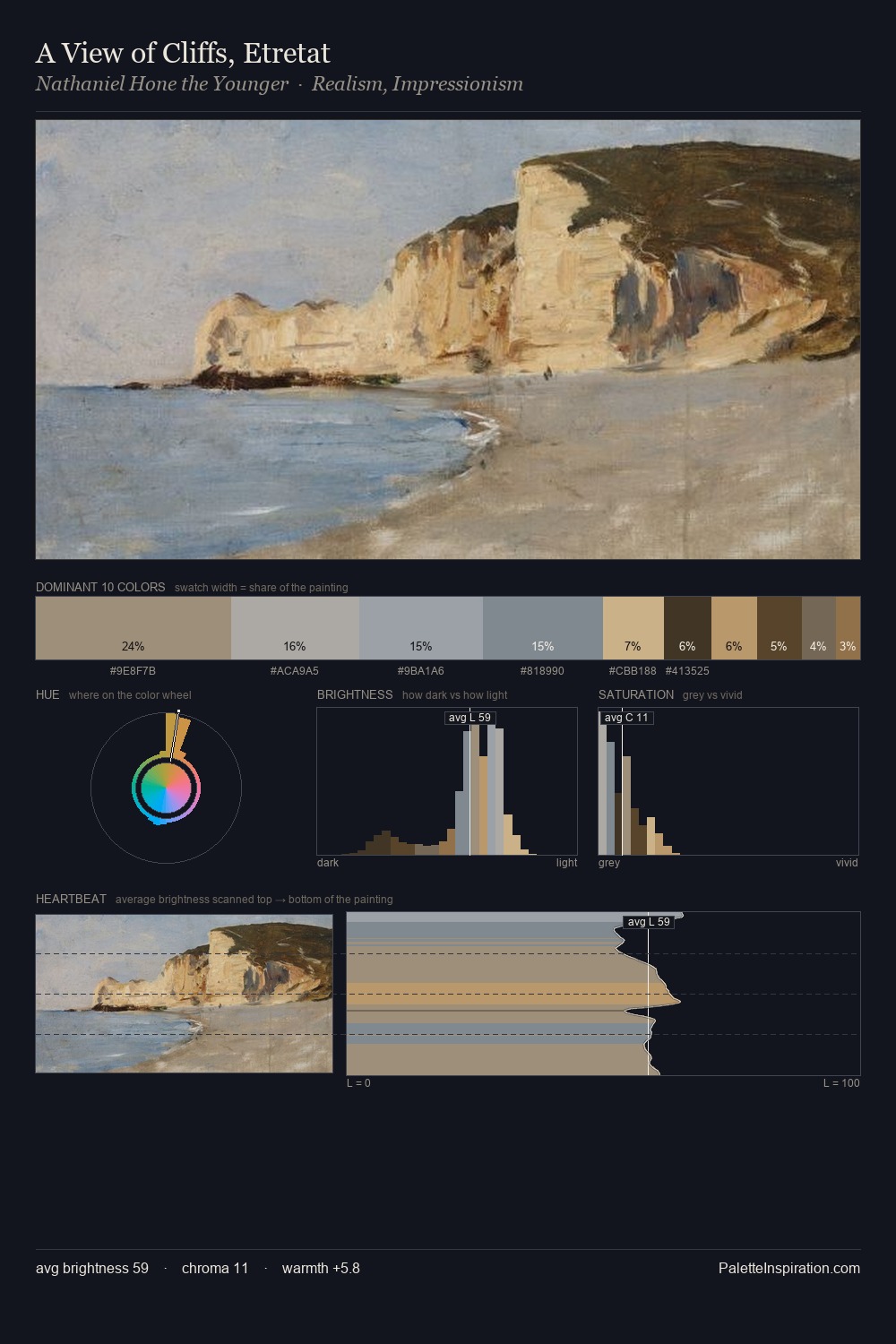Click the HUE section heading
The image size is (896, 1344).
[47, 694]
